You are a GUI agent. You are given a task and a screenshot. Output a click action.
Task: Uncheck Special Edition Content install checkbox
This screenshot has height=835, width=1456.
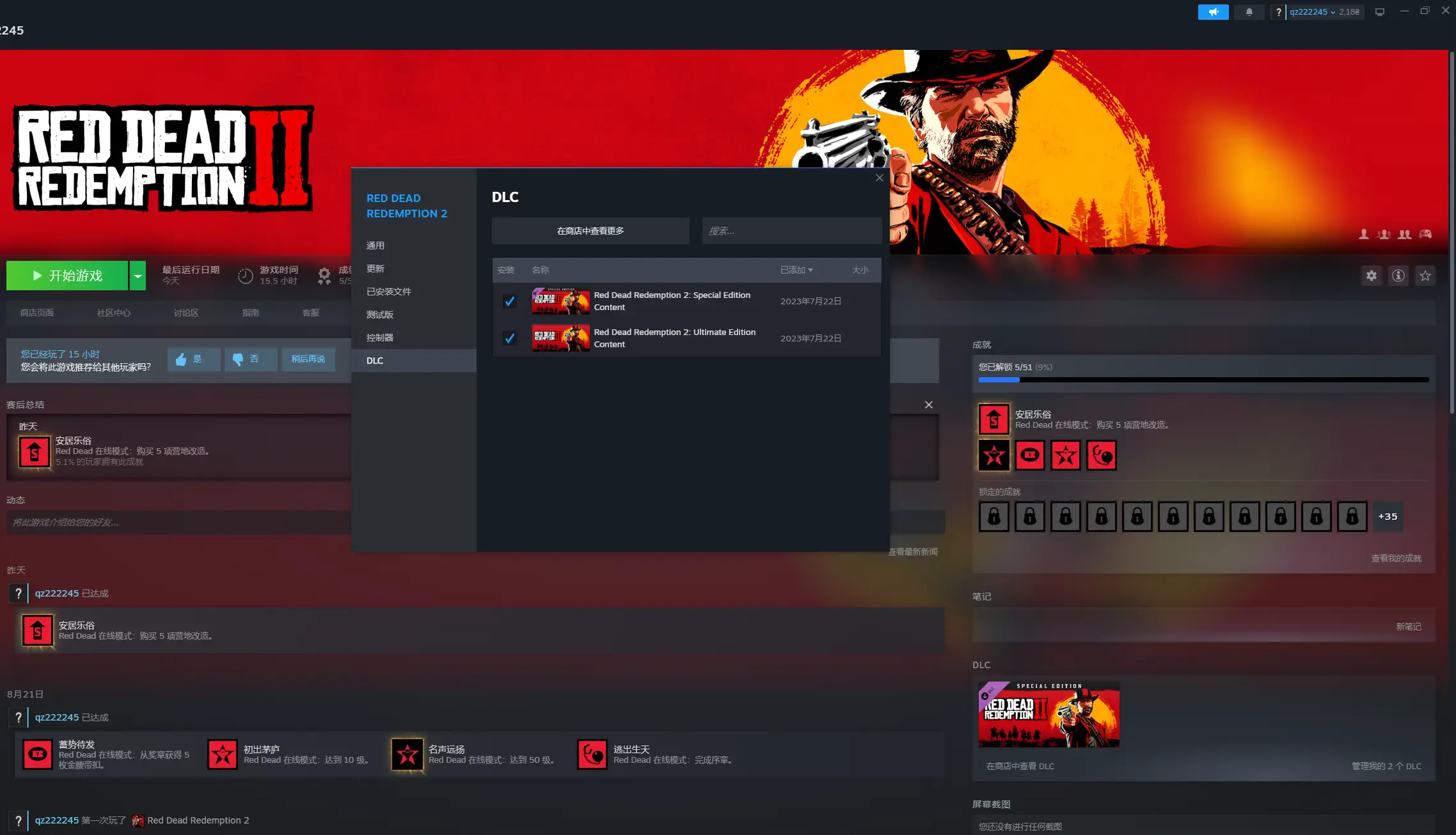[510, 301]
